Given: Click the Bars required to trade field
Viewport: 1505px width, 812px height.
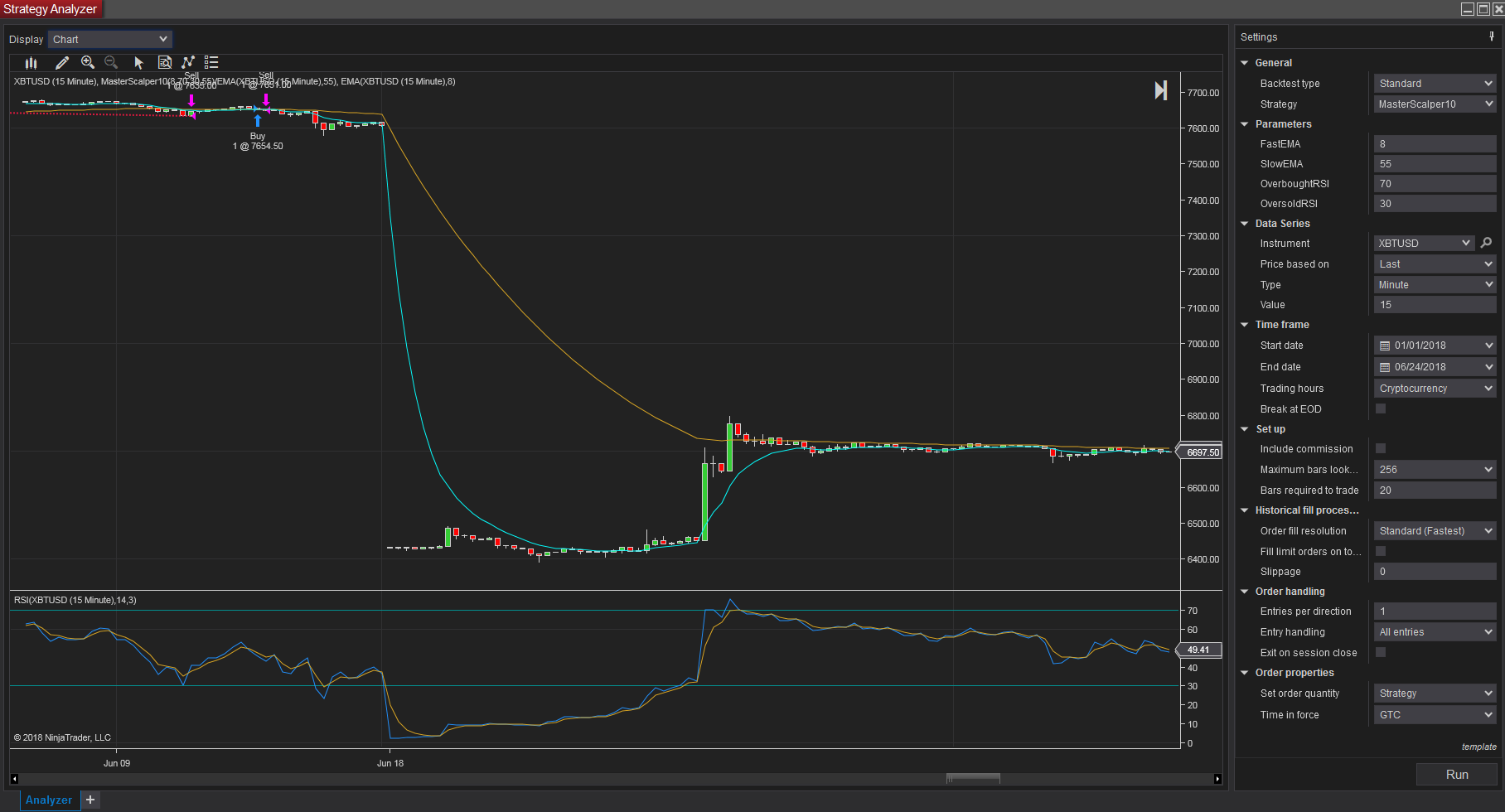Looking at the screenshot, I should tap(1435, 490).
